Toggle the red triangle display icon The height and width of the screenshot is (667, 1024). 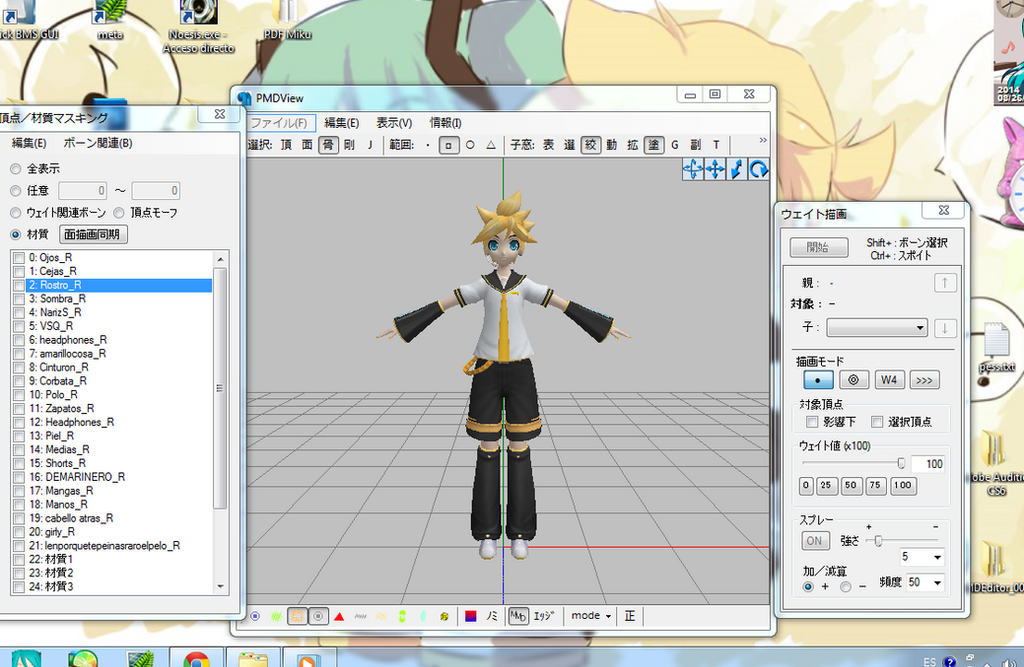point(339,616)
